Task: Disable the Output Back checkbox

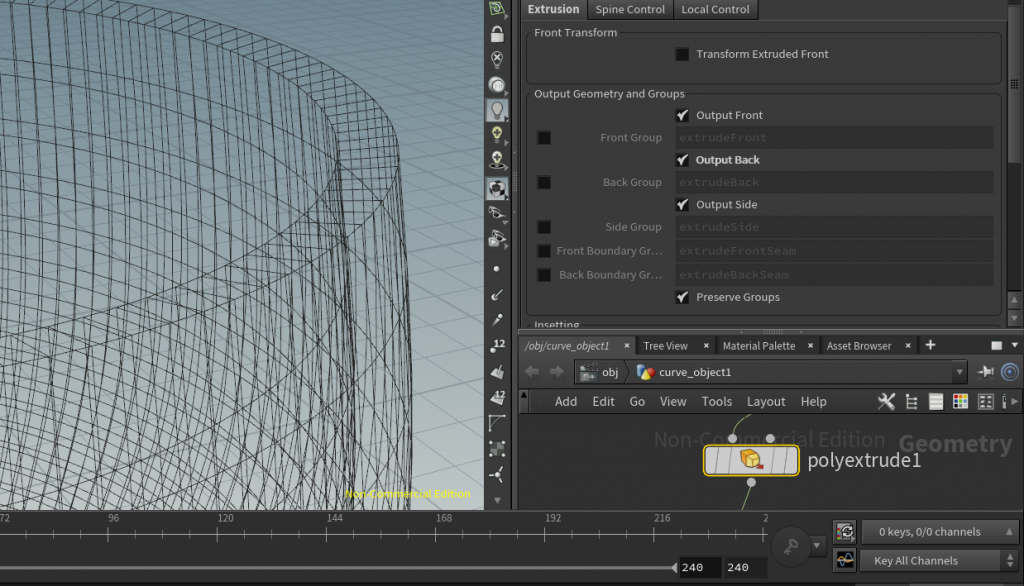Action: (x=682, y=159)
